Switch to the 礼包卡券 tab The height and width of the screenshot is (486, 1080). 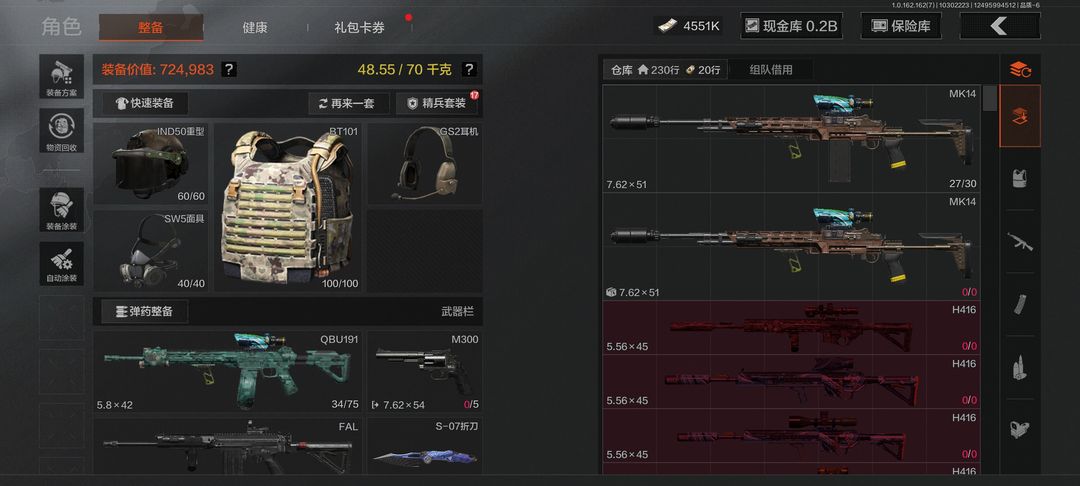pyautogui.click(x=360, y=28)
